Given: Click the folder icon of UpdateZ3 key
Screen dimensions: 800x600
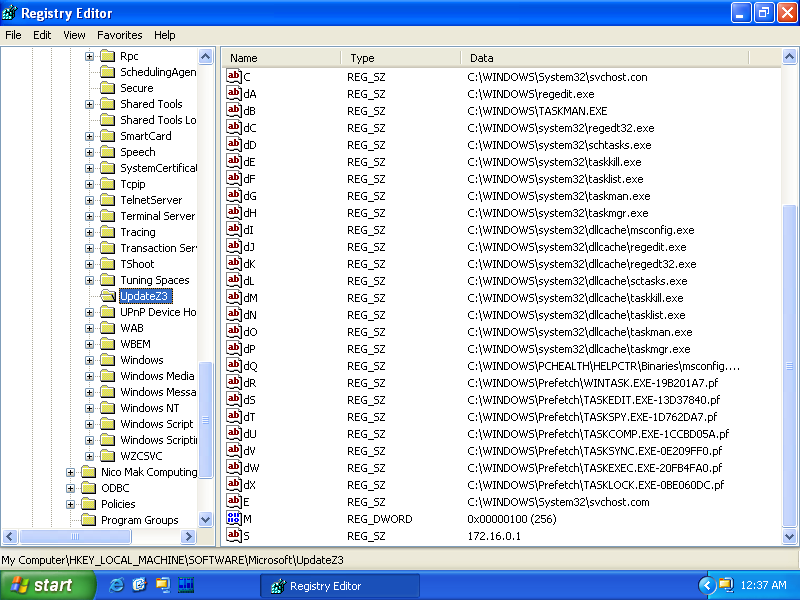Looking at the screenshot, I should click(108, 295).
